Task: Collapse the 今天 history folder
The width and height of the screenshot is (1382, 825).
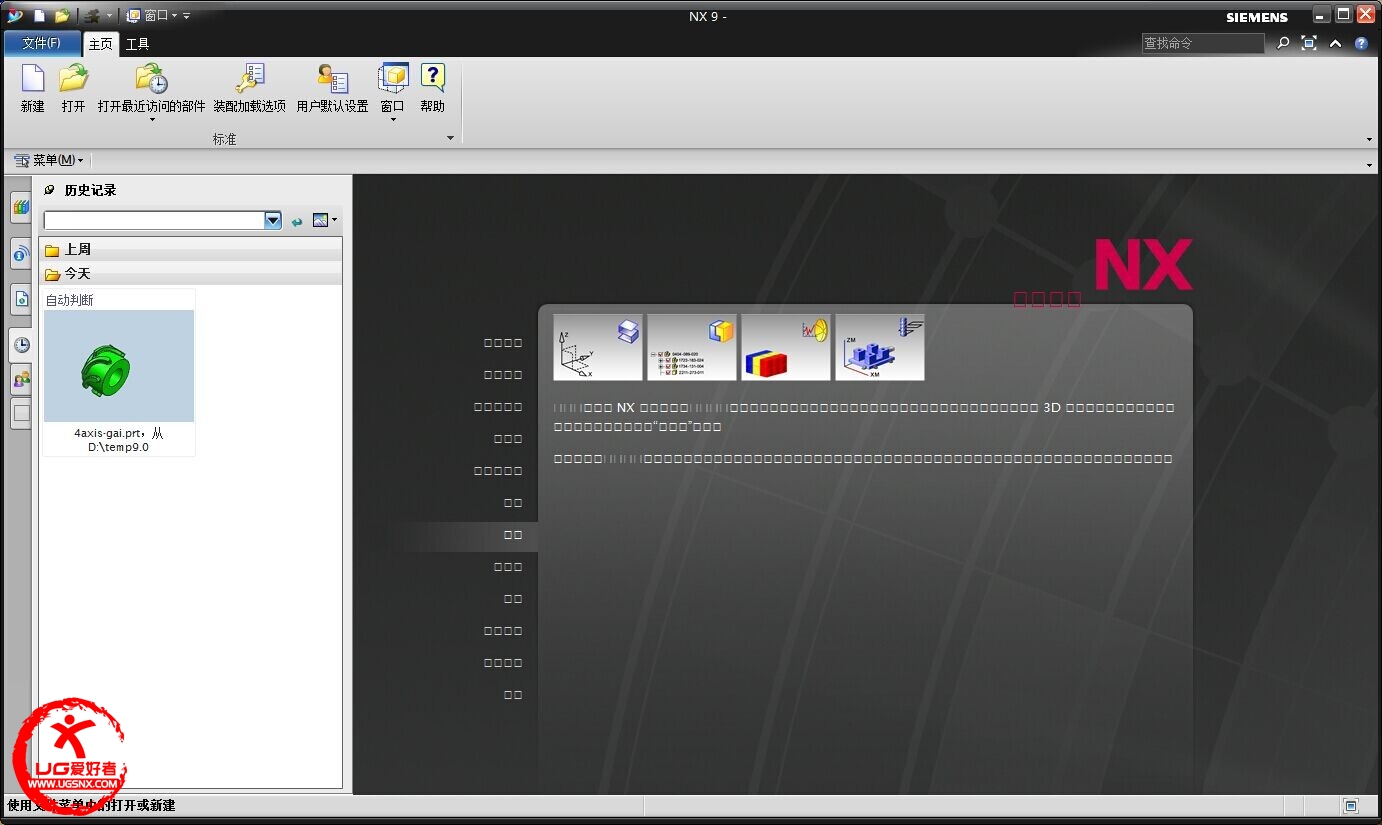Action: pos(191,274)
